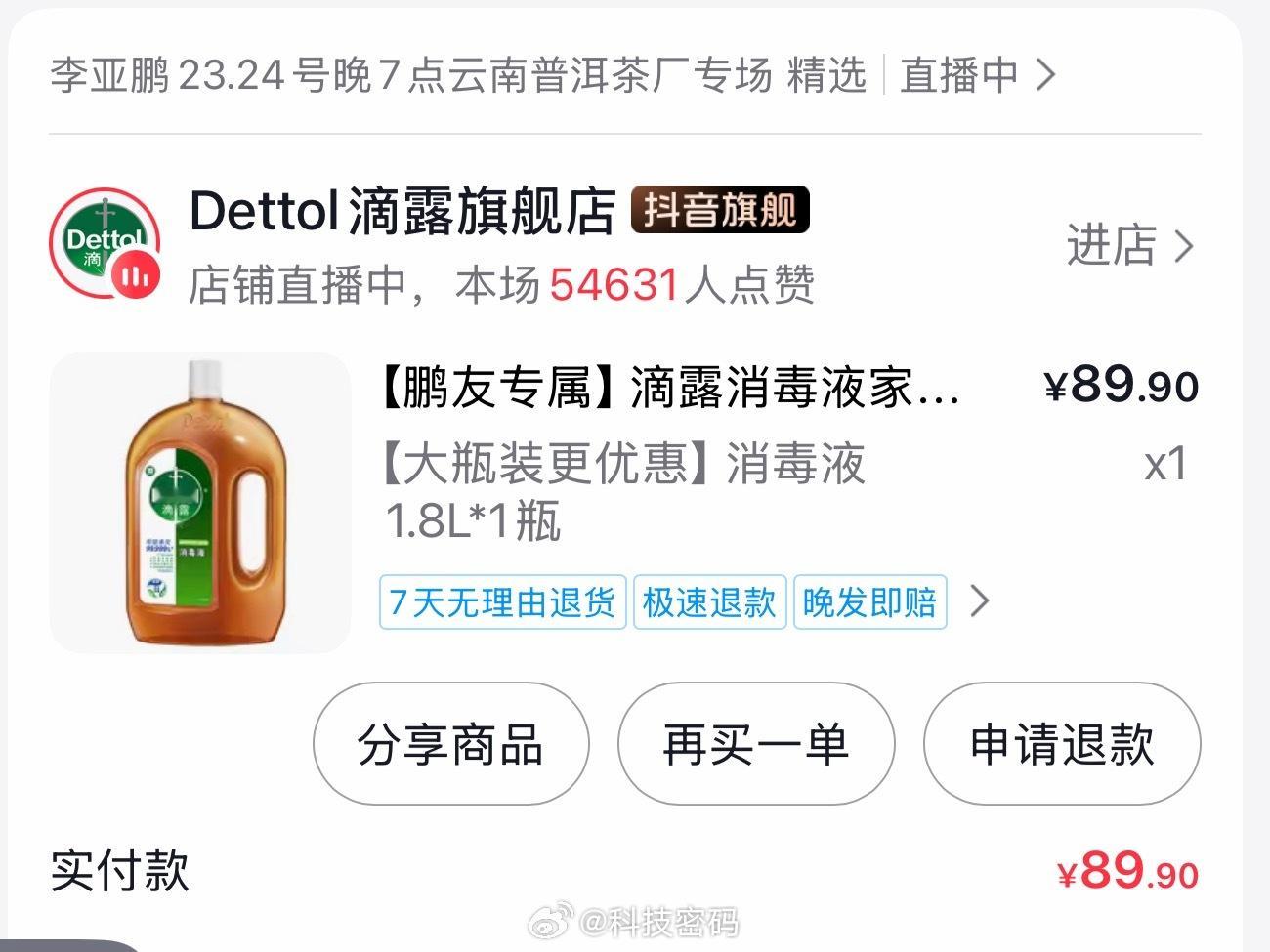Tap the 7天无理由退货 tag
Screen dimensions: 1270x952
502,601
